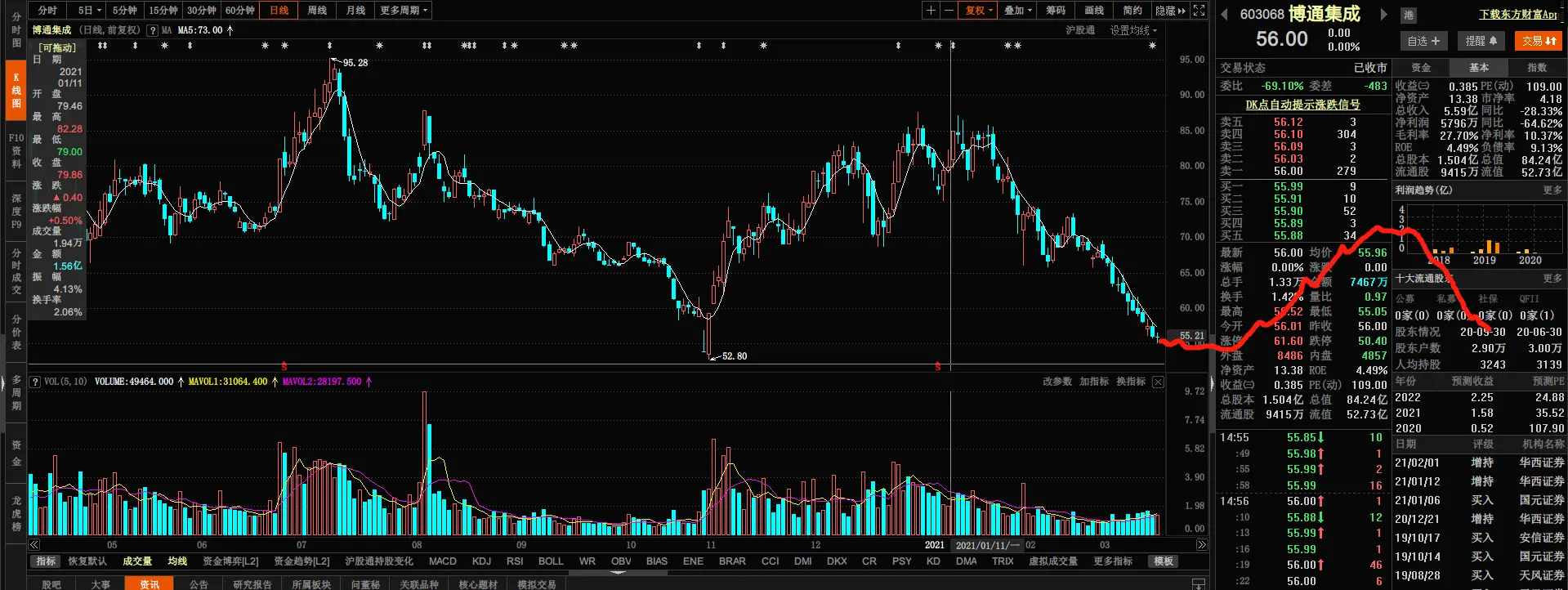1568x590 pixels.
Task: Open 交易 trade button
Action: pos(1539,41)
